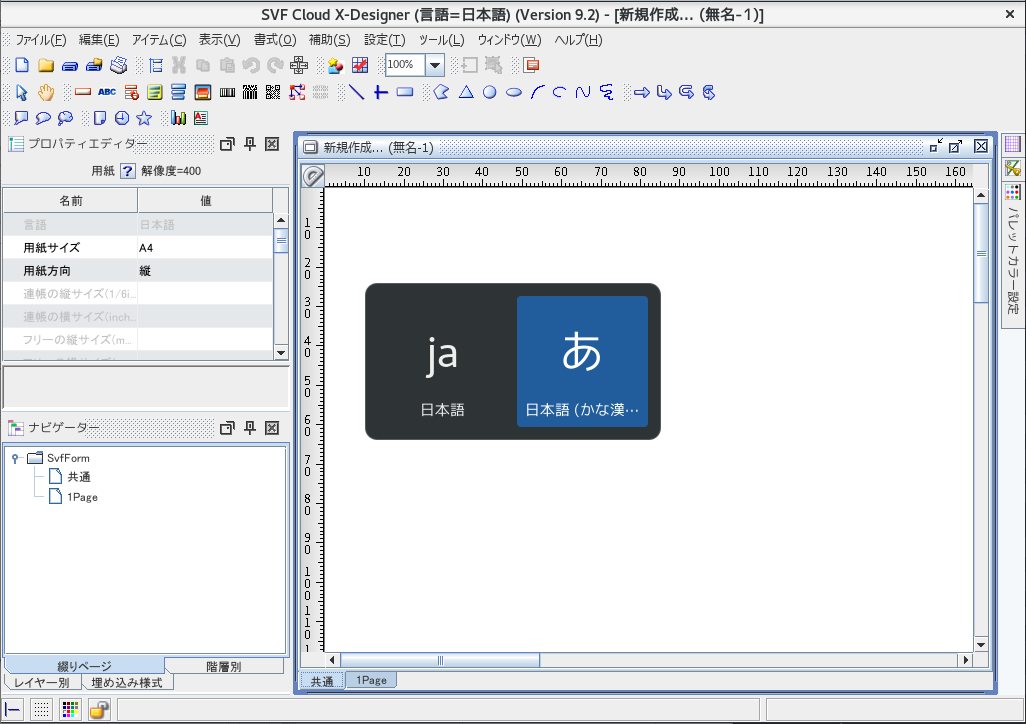1026x724 pixels.
Task: Click the canvas horizontal scrollbar thumb
Action: (x=440, y=660)
